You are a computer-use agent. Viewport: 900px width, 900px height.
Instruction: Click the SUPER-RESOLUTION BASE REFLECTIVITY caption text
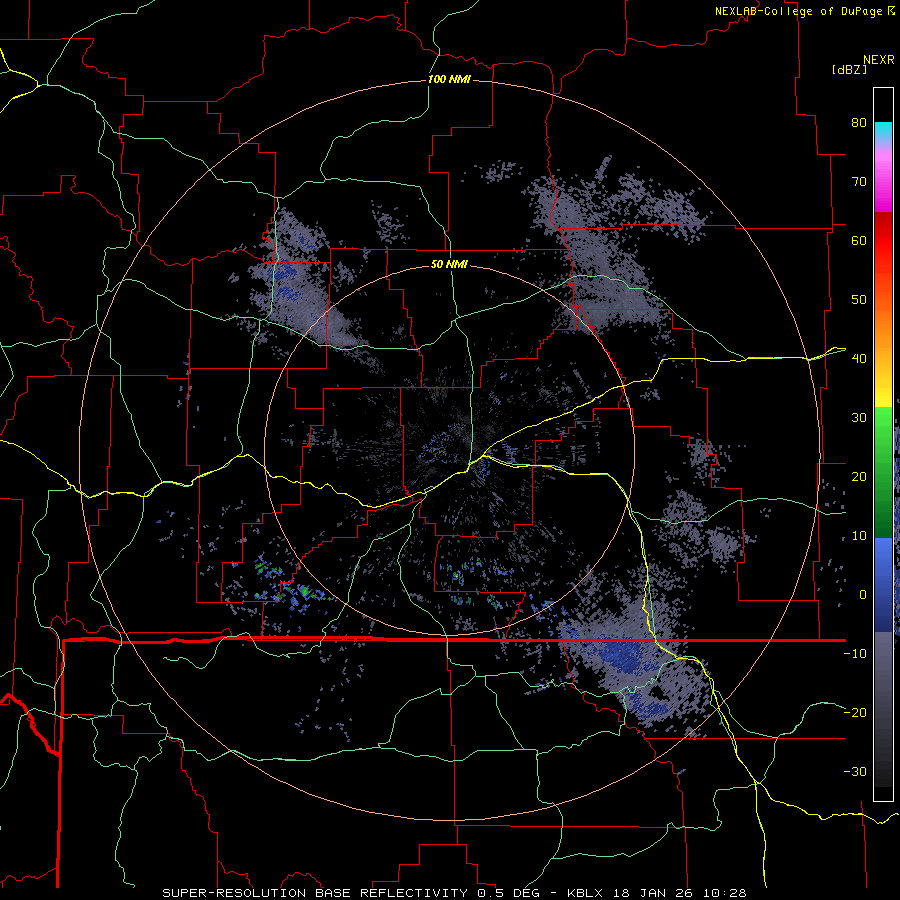tap(314, 893)
